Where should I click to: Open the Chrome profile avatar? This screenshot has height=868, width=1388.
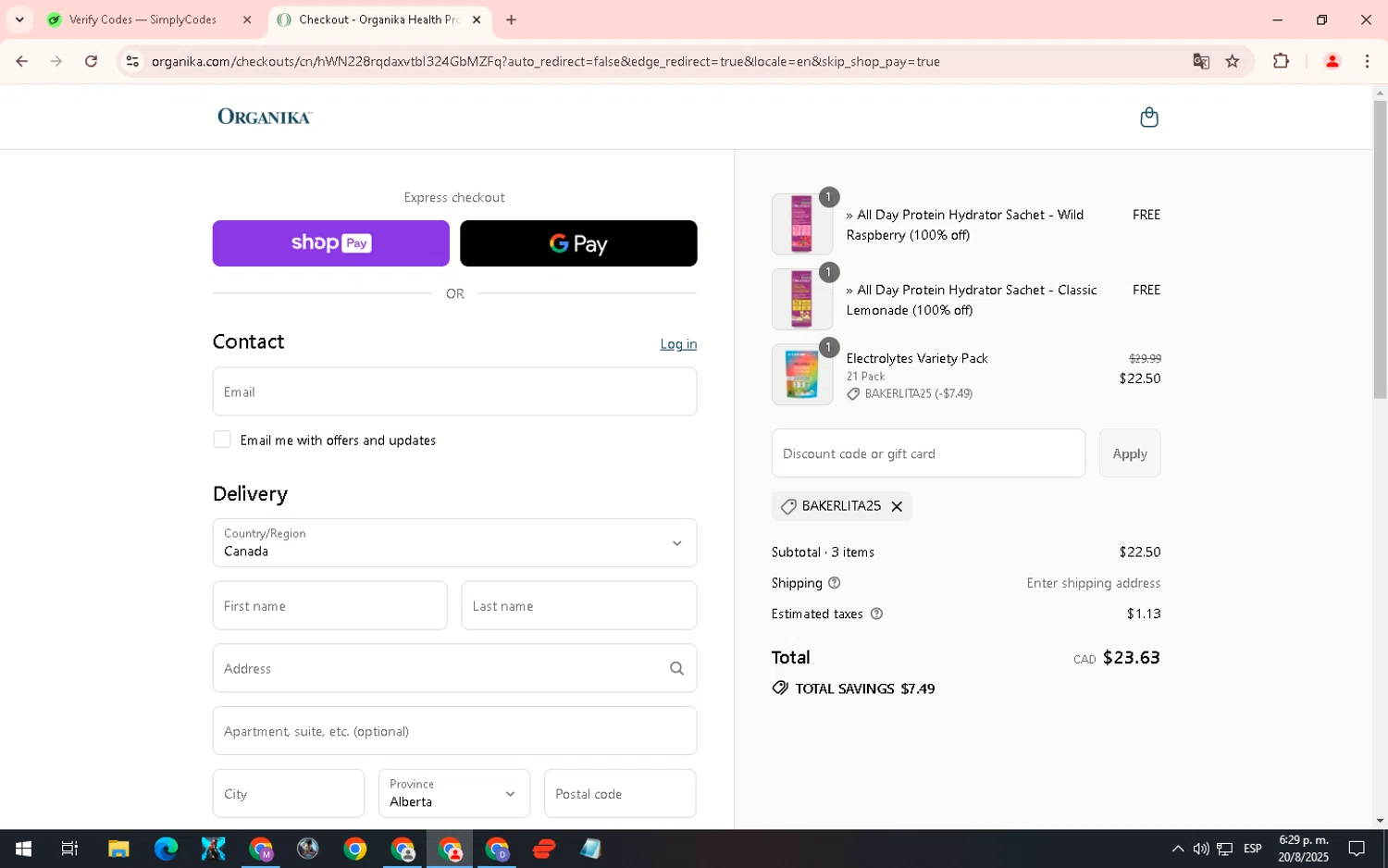(1332, 61)
